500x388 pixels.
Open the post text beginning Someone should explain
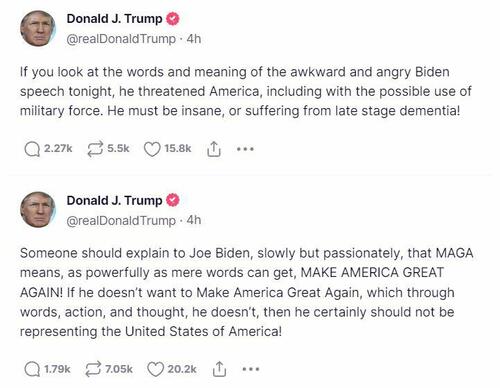click(247, 292)
